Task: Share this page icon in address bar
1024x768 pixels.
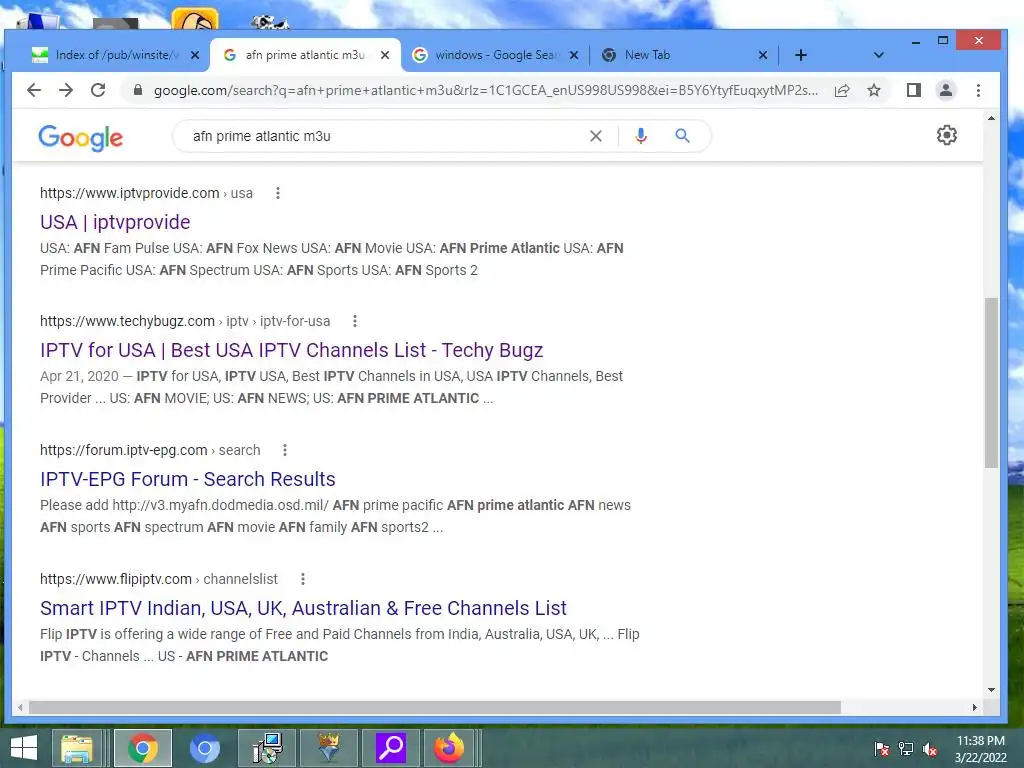Action: (842, 90)
